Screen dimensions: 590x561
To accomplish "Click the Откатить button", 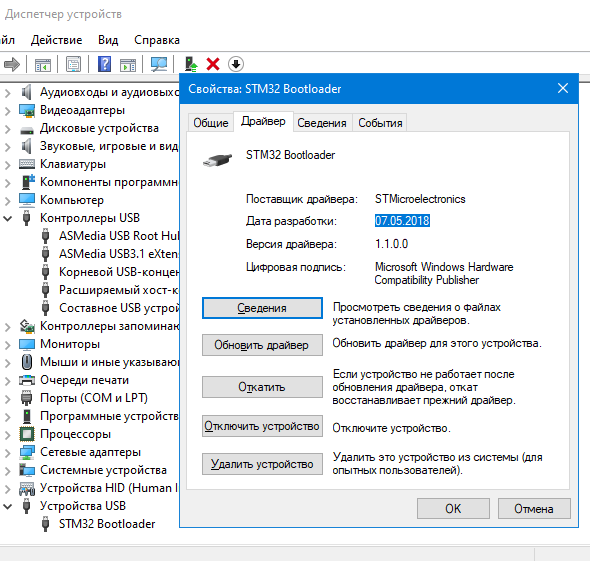I will (x=262, y=387).
